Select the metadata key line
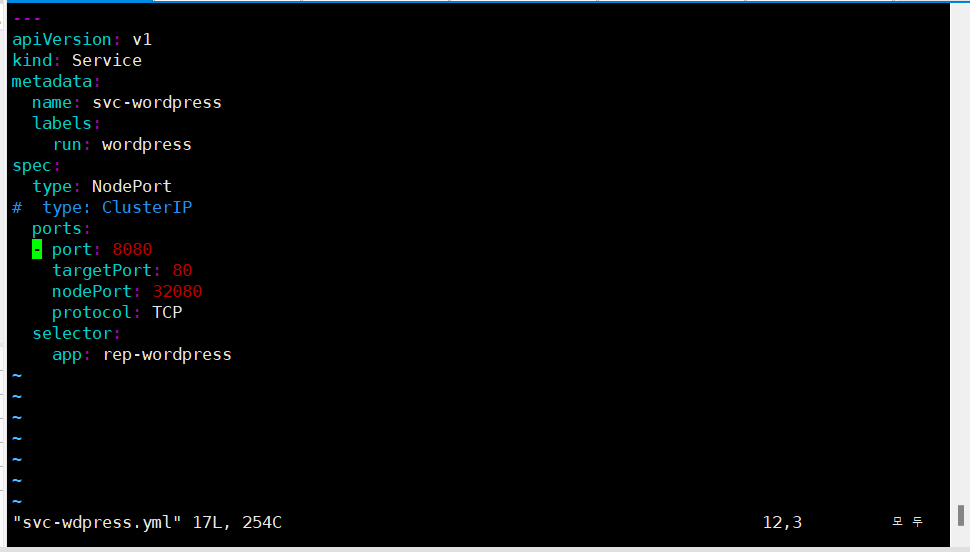This screenshot has width=970, height=552. [56, 82]
